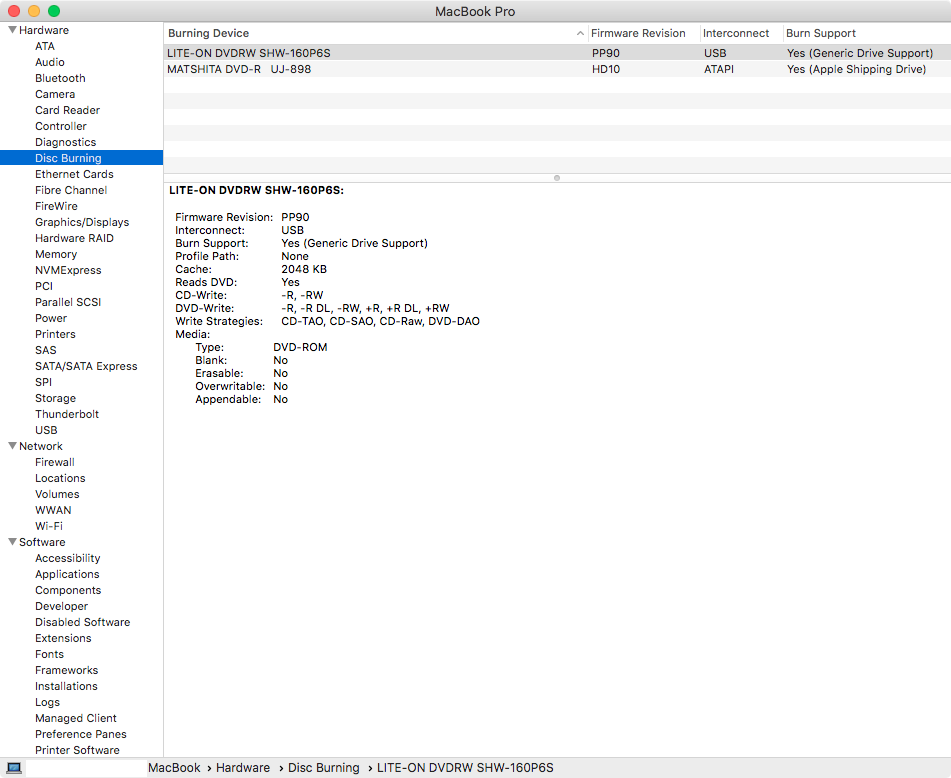Open Parallel SCSI section

[x=68, y=302]
